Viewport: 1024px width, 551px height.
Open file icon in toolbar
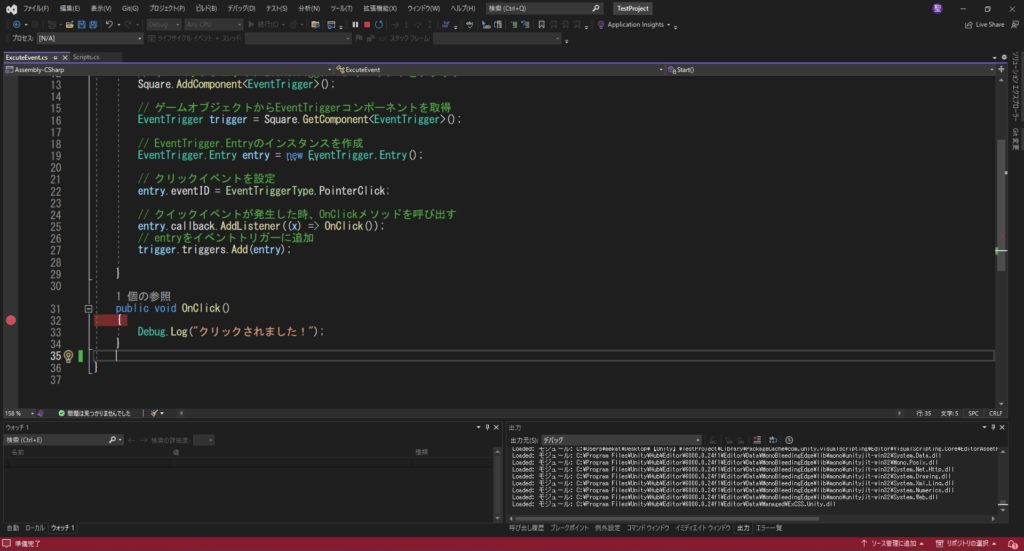(69, 25)
